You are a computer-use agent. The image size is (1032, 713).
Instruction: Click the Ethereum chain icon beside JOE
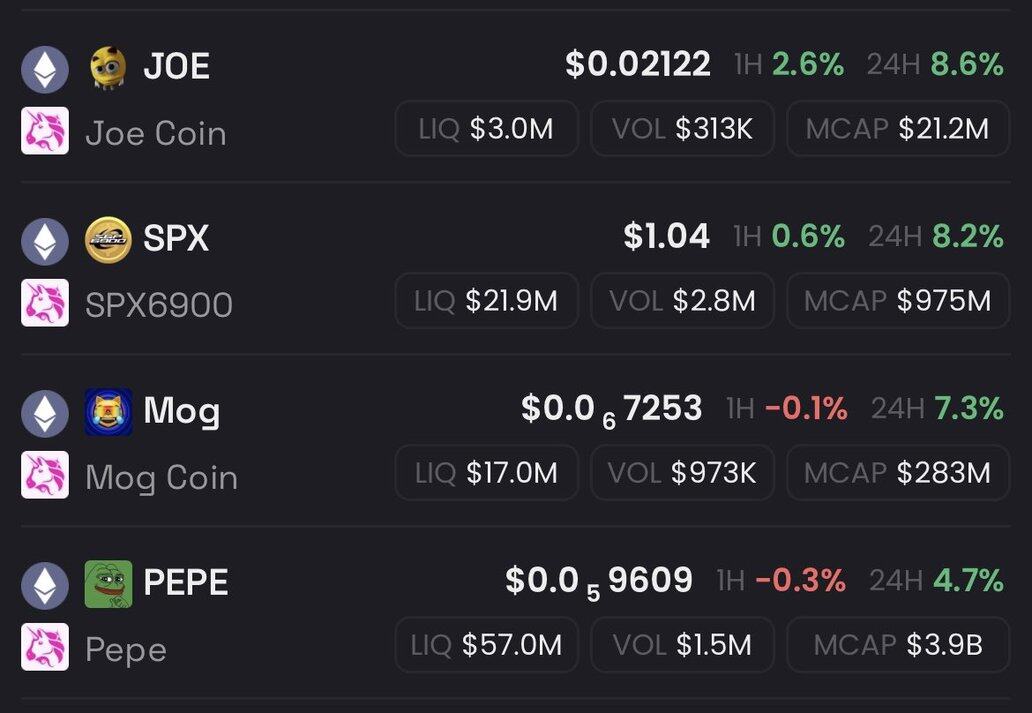[x=45, y=69]
